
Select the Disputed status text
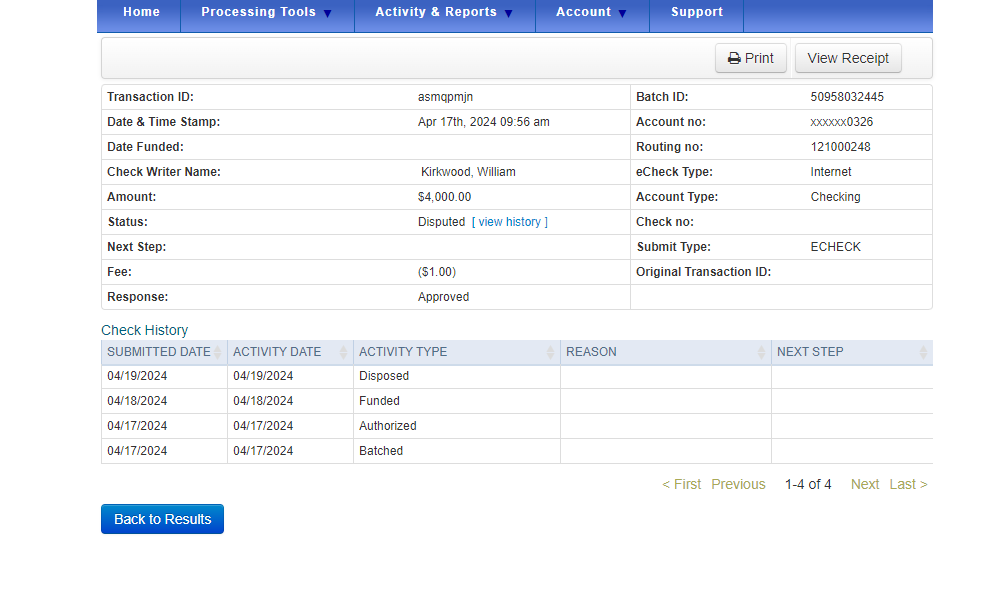tap(442, 222)
